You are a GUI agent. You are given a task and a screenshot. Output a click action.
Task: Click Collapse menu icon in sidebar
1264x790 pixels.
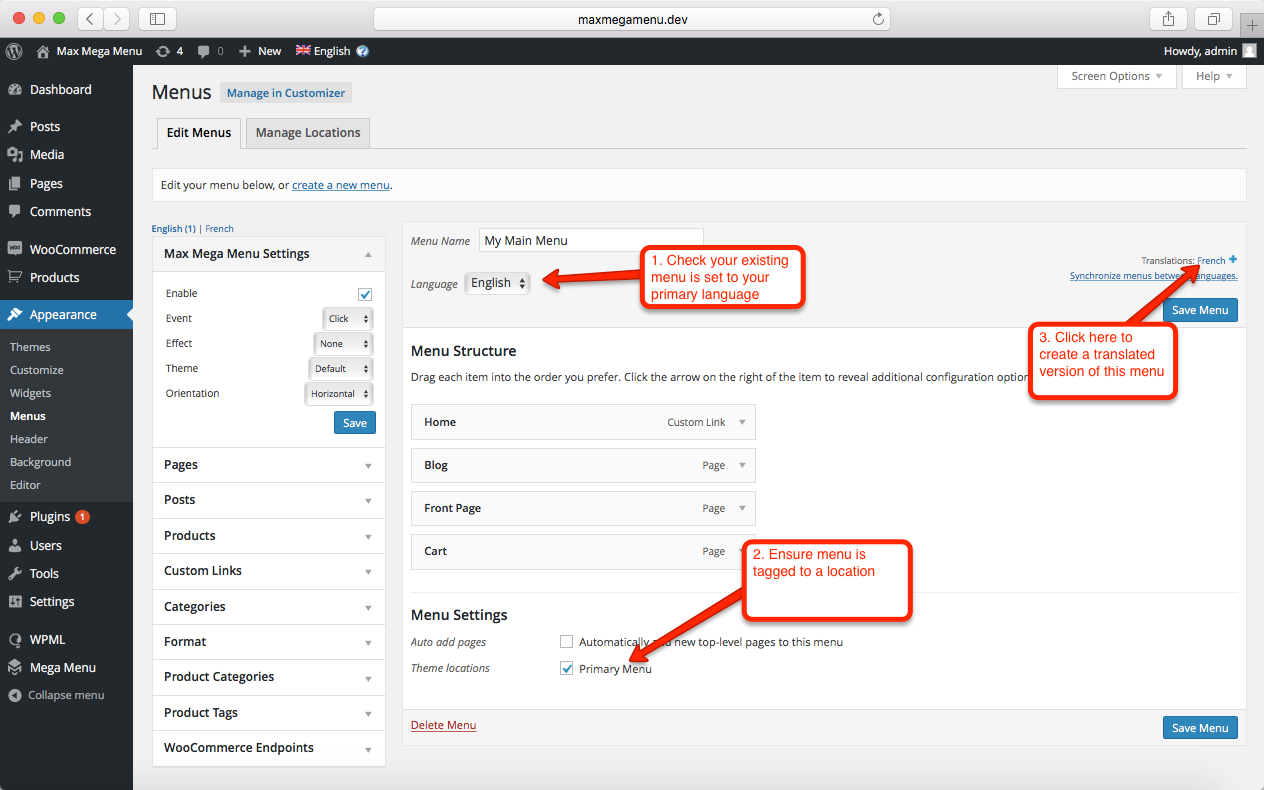point(15,695)
